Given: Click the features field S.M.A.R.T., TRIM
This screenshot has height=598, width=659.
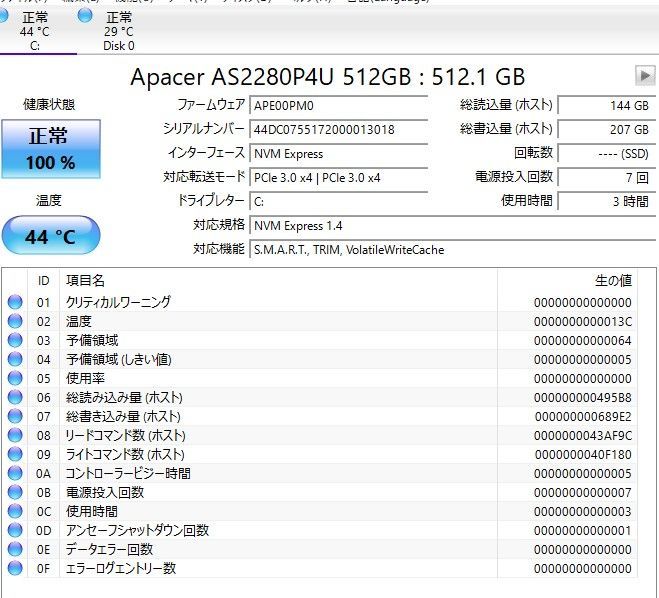Looking at the screenshot, I should click(x=452, y=250).
